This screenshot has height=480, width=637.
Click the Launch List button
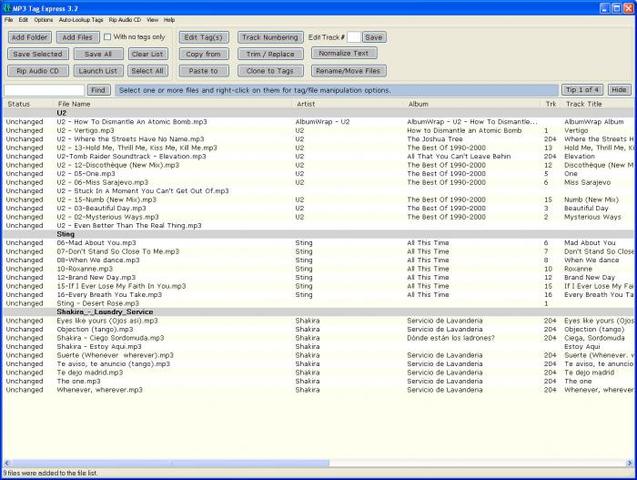coord(98,71)
